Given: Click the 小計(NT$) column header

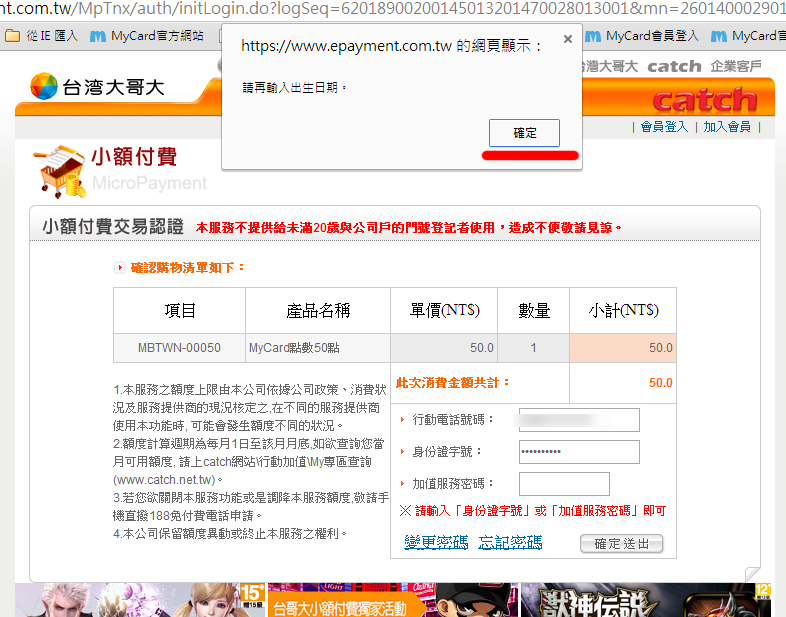Looking at the screenshot, I should coord(623,311).
